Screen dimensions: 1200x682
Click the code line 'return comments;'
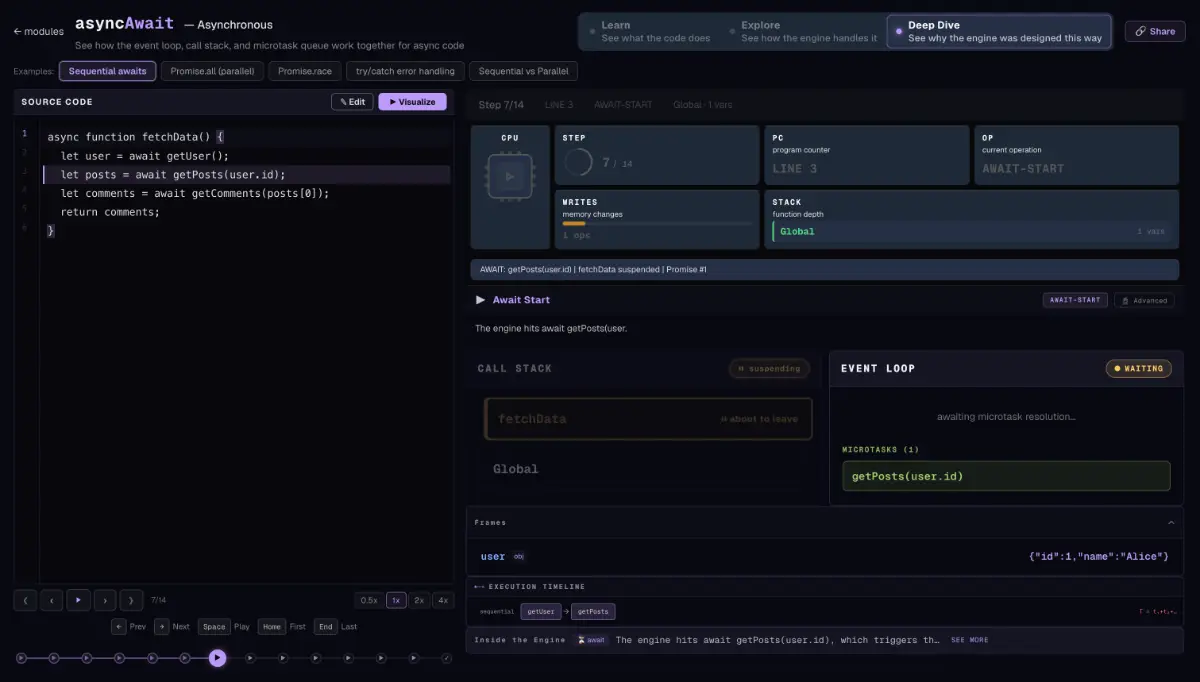tap(110, 212)
